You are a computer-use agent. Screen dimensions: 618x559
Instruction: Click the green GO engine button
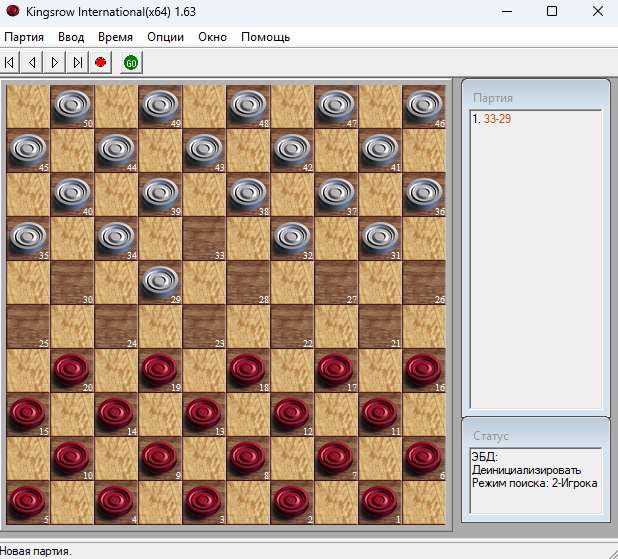pyautogui.click(x=131, y=62)
